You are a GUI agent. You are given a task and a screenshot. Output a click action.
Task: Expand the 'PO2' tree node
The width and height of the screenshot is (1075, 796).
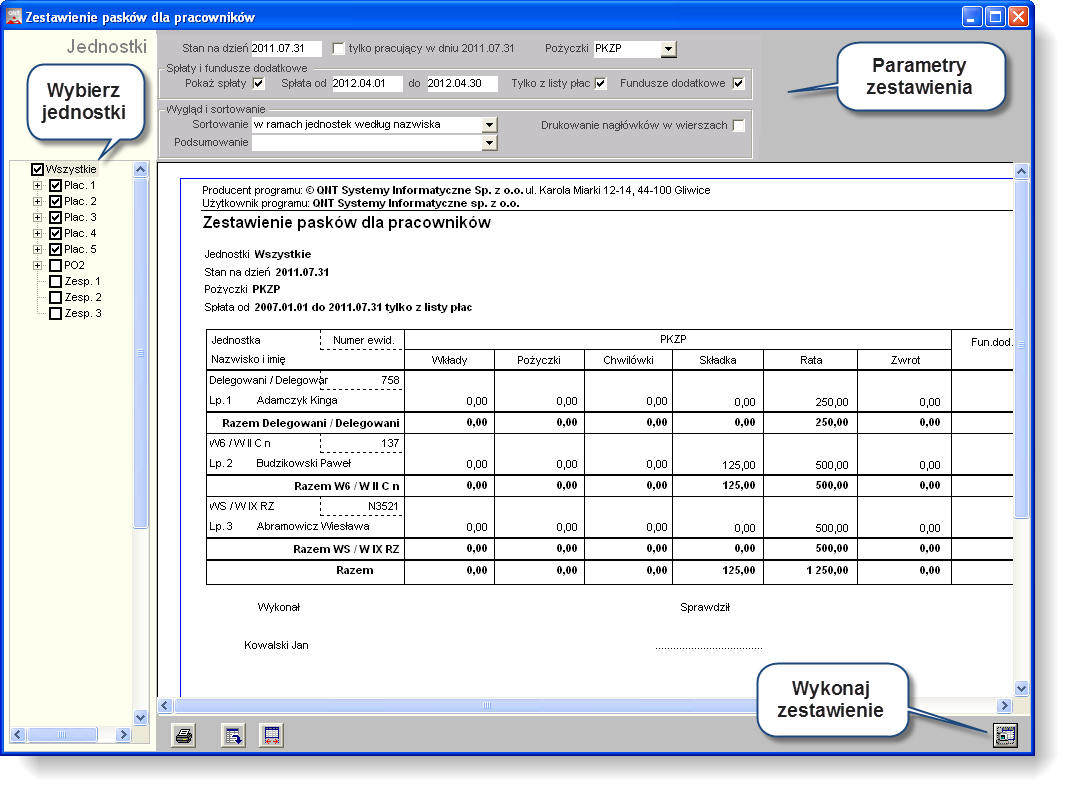pyautogui.click(x=38, y=265)
